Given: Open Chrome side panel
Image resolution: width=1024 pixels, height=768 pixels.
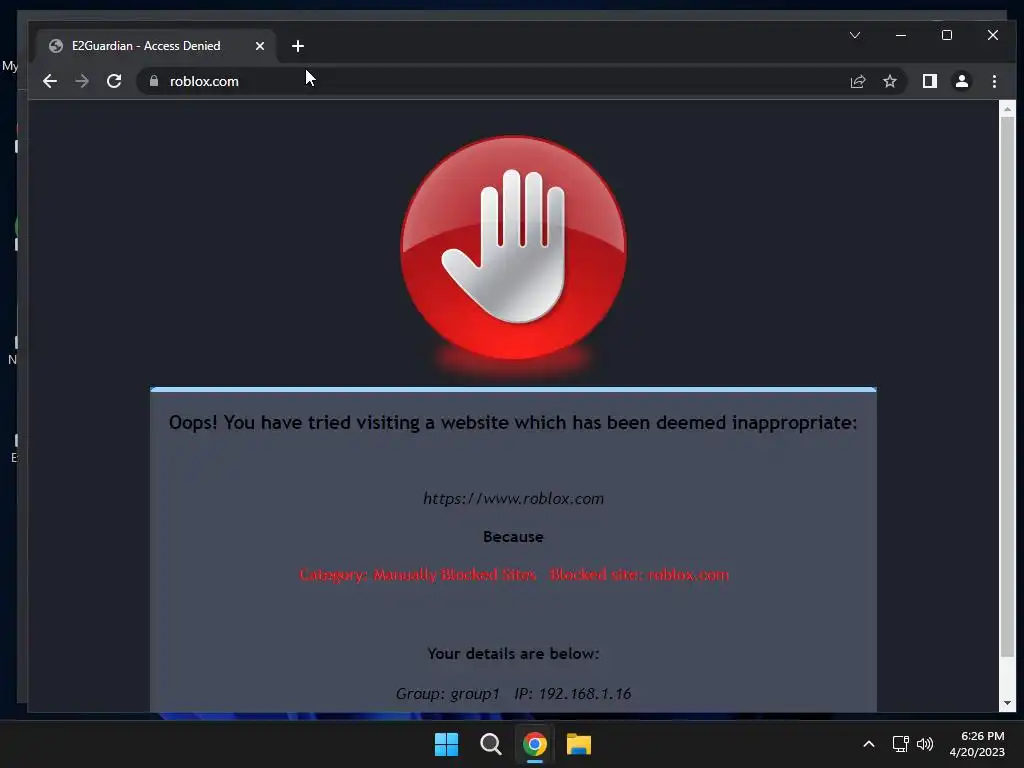Looking at the screenshot, I should pyautogui.click(x=929, y=81).
